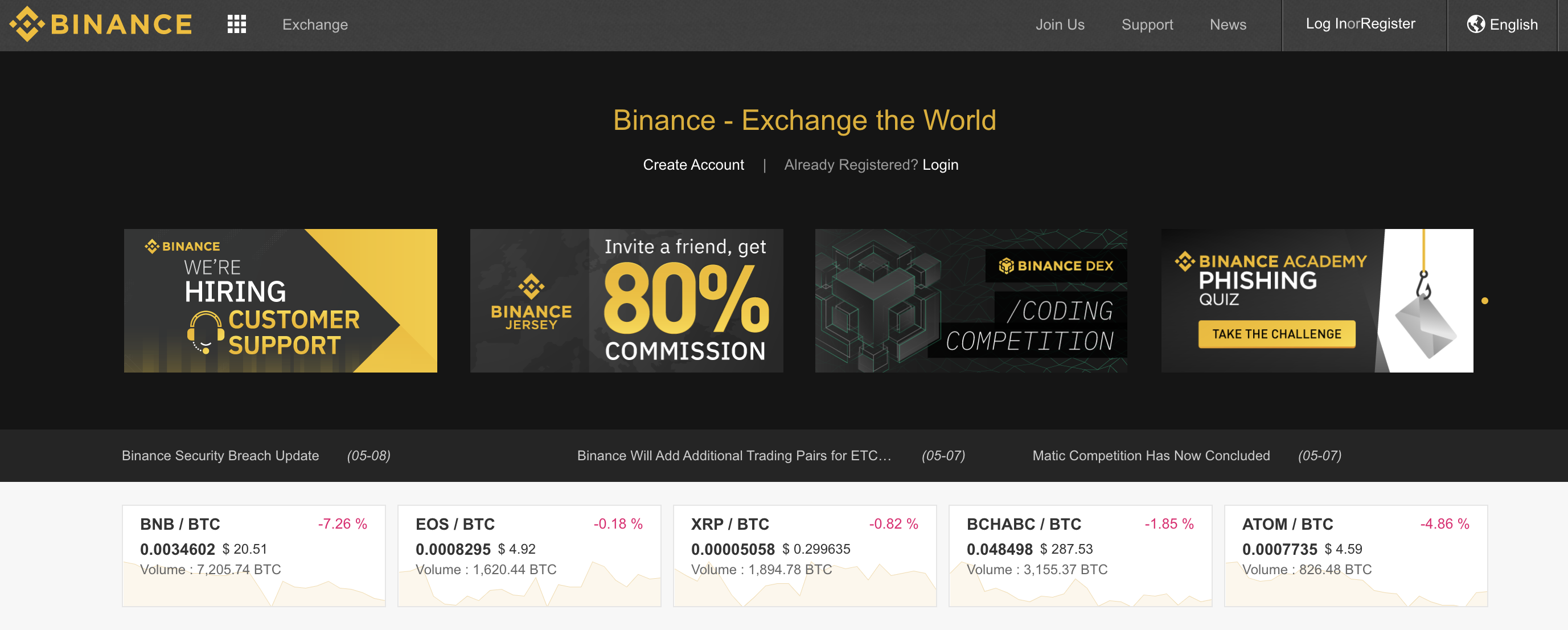
Task: Click the carousel navigation dot
Action: click(1485, 301)
